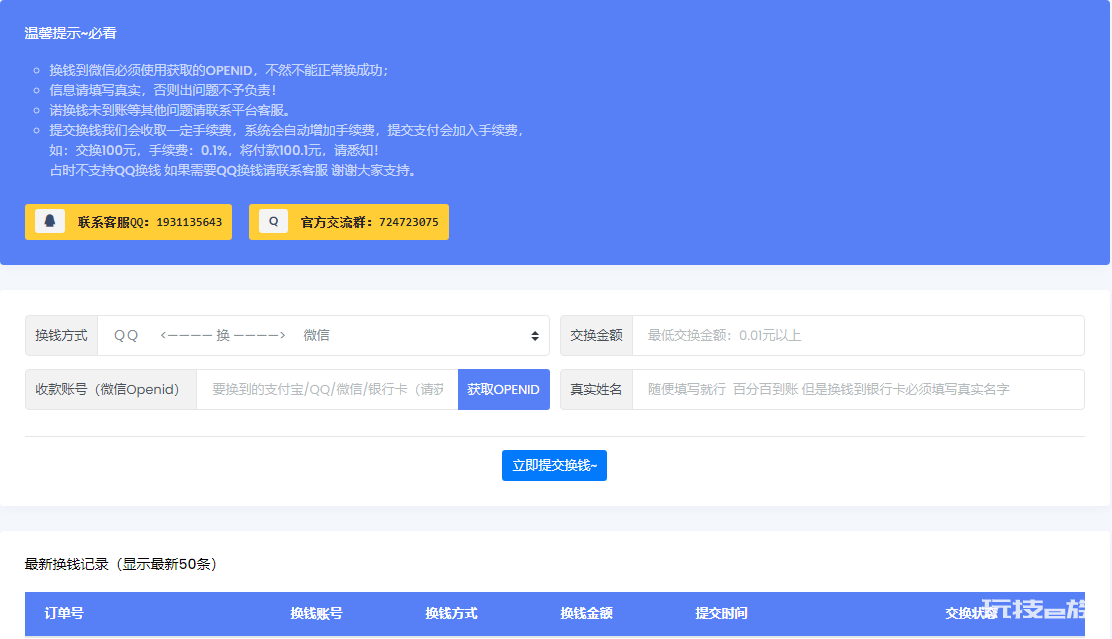The width and height of the screenshot is (1112, 639).
Task: Click the 换钱账号 column header
Action: pyautogui.click(x=316, y=613)
